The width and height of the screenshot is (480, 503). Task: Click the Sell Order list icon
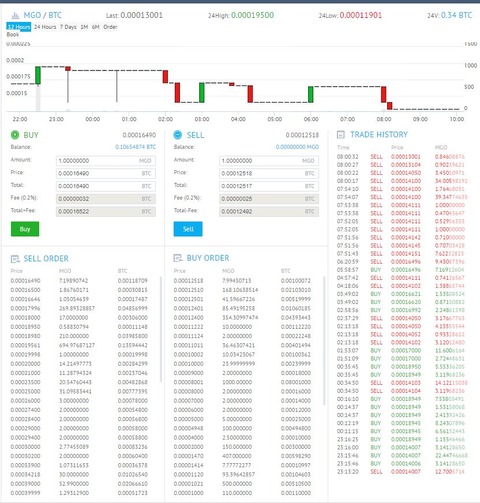(x=15, y=259)
